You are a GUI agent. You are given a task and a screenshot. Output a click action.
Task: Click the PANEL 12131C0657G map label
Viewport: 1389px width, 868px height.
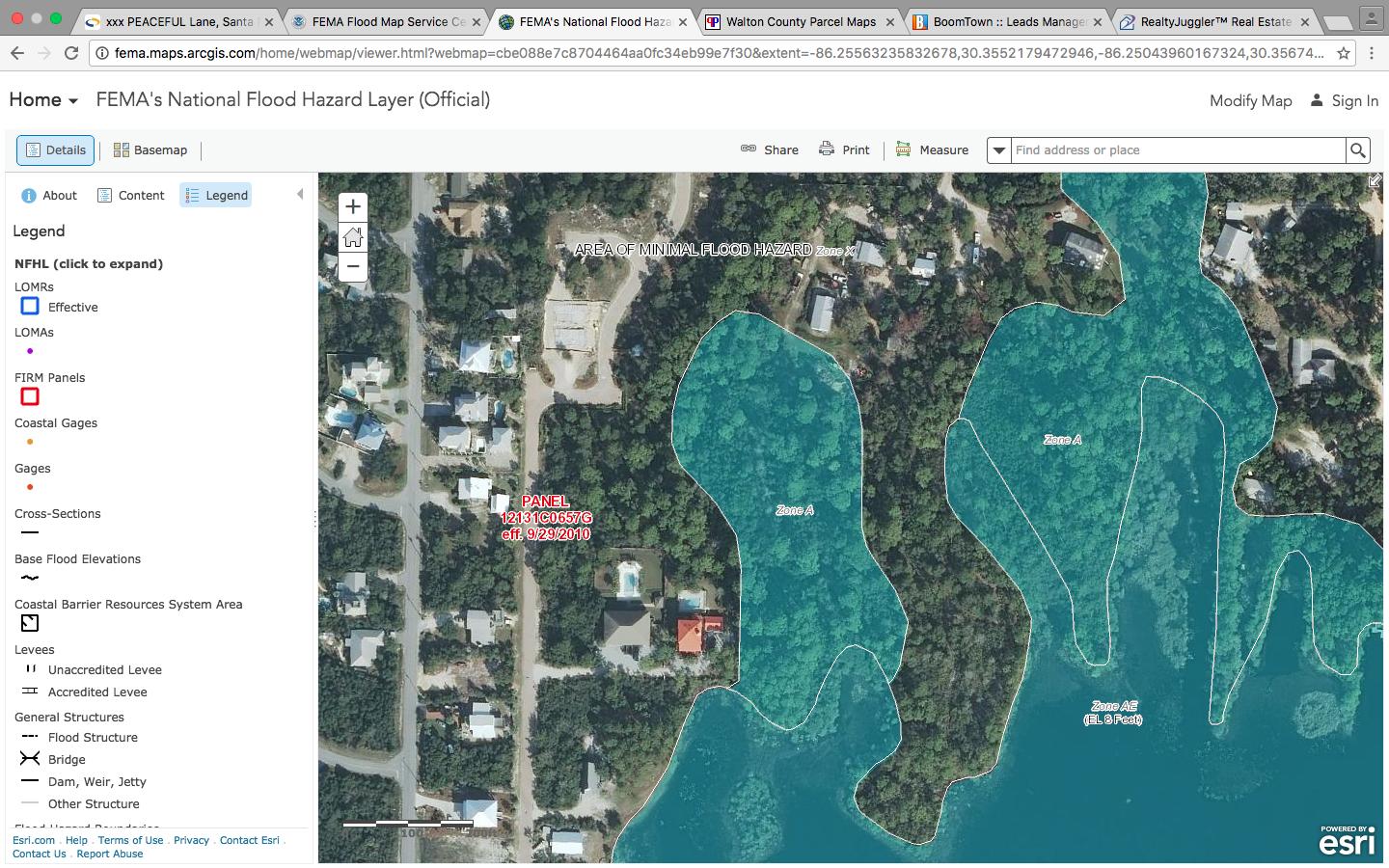coord(546,518)
